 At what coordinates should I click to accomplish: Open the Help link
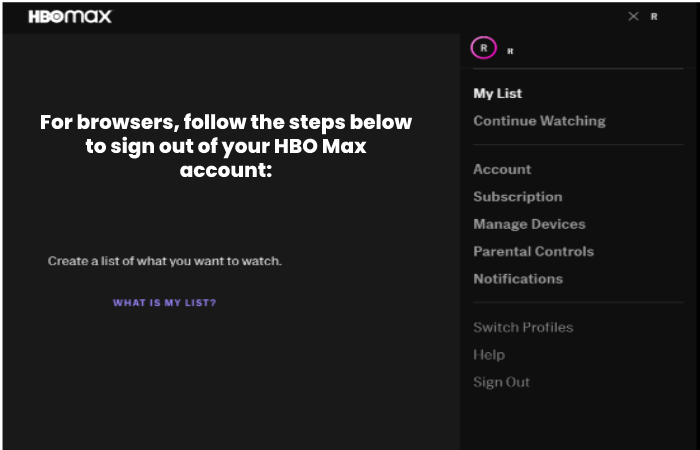[x=488, y=355]
